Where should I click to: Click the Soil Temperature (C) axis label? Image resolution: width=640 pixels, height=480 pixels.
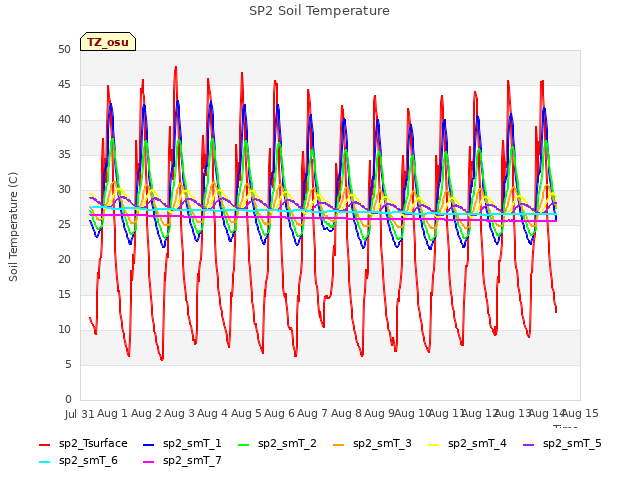pyautogui.click(x=13, y=227)
